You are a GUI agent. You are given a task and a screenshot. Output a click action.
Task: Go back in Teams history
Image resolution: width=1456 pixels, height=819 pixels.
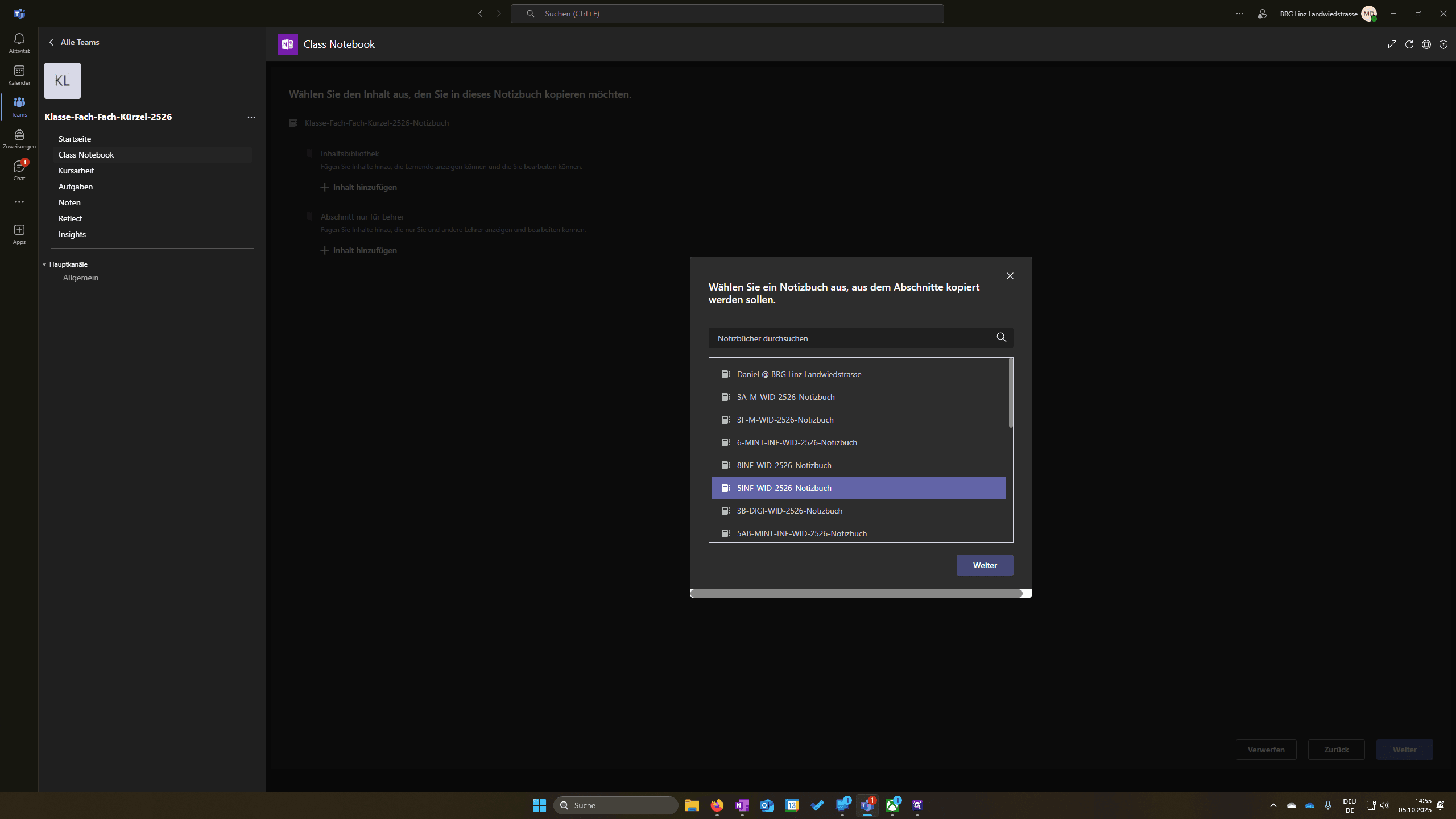[x=480, y=14]
